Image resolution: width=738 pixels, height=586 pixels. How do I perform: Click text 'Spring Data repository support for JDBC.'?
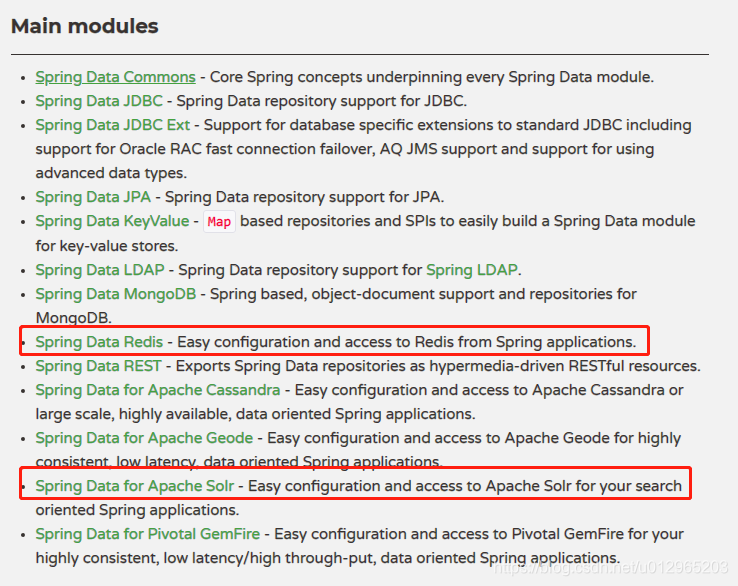[322, 101]
